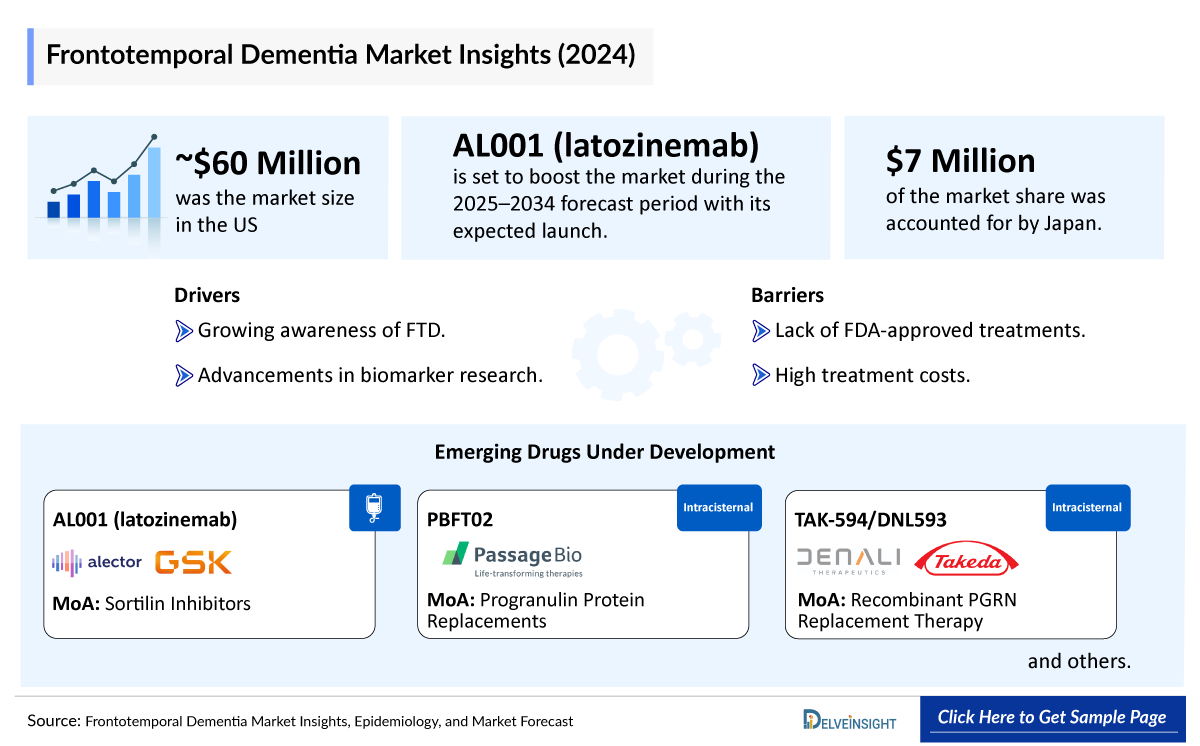Click the arrow bullet before Growing awareness of FTD
Viewport: 1200px width, 746px height.
click(184, 330)
